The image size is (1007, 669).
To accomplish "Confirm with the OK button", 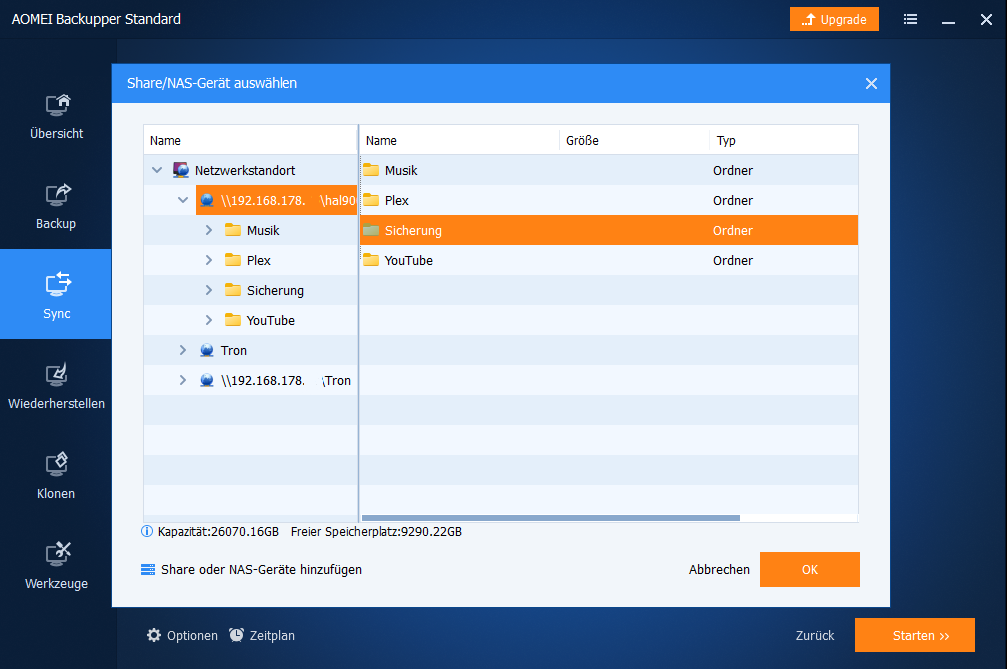I will pos(809,569).
